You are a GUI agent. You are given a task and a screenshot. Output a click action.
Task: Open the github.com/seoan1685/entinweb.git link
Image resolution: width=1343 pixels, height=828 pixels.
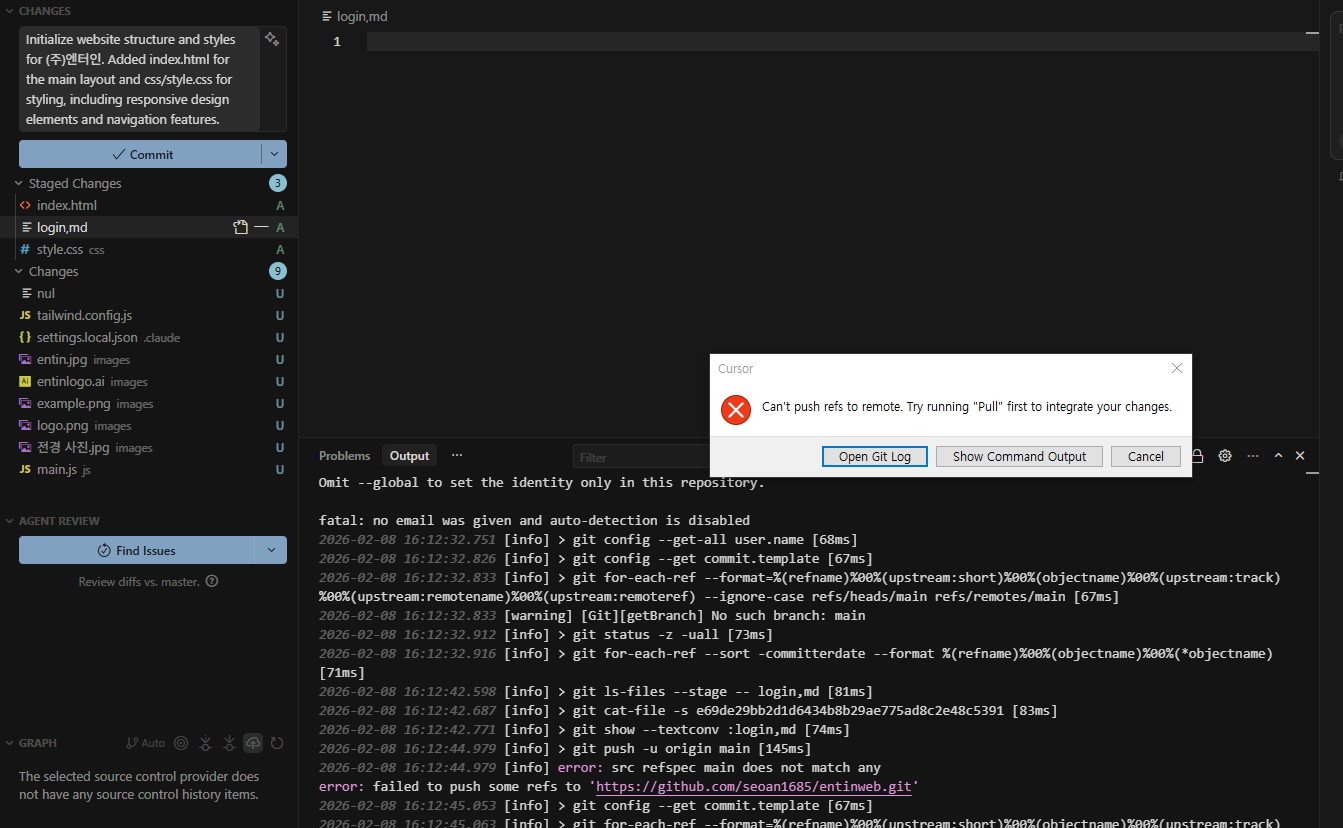coord(754,786)
